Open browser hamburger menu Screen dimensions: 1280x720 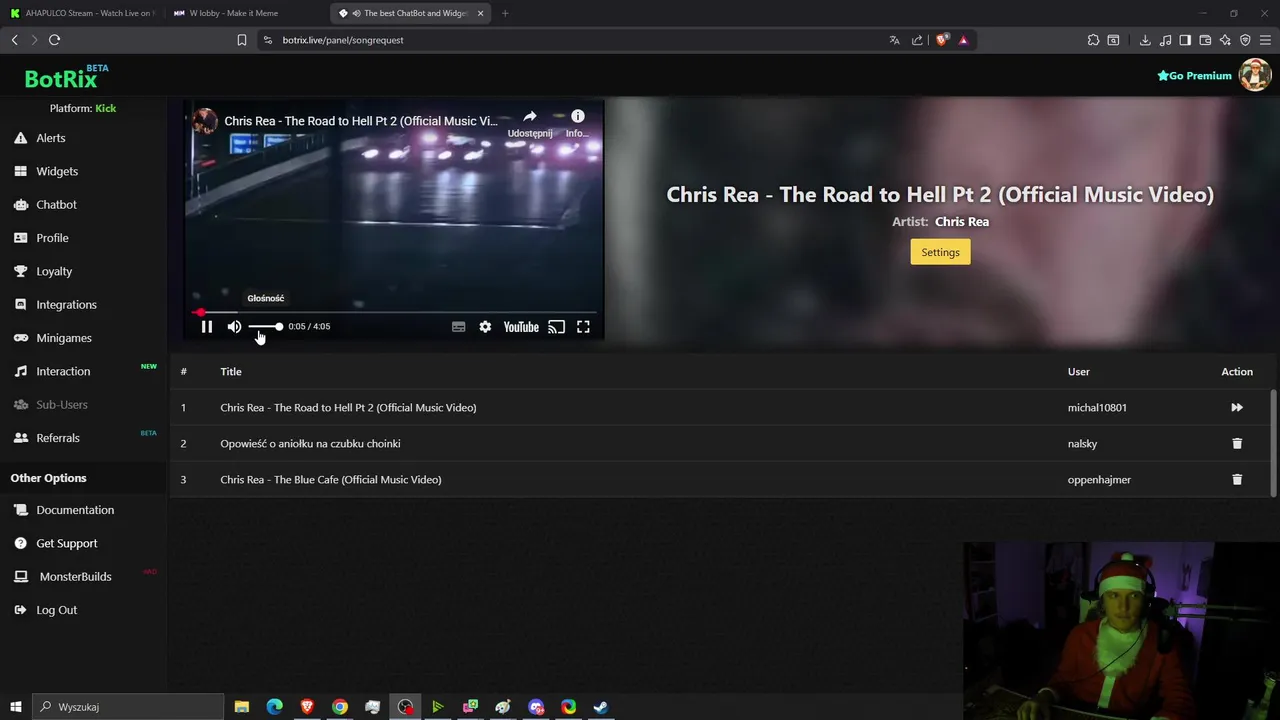(x=1265, y=40)
